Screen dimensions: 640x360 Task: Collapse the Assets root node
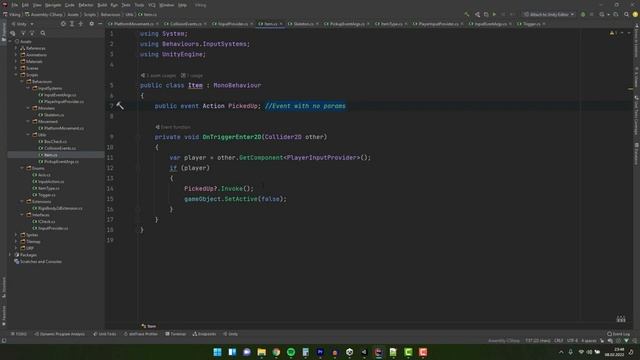(x=10, y=42)
